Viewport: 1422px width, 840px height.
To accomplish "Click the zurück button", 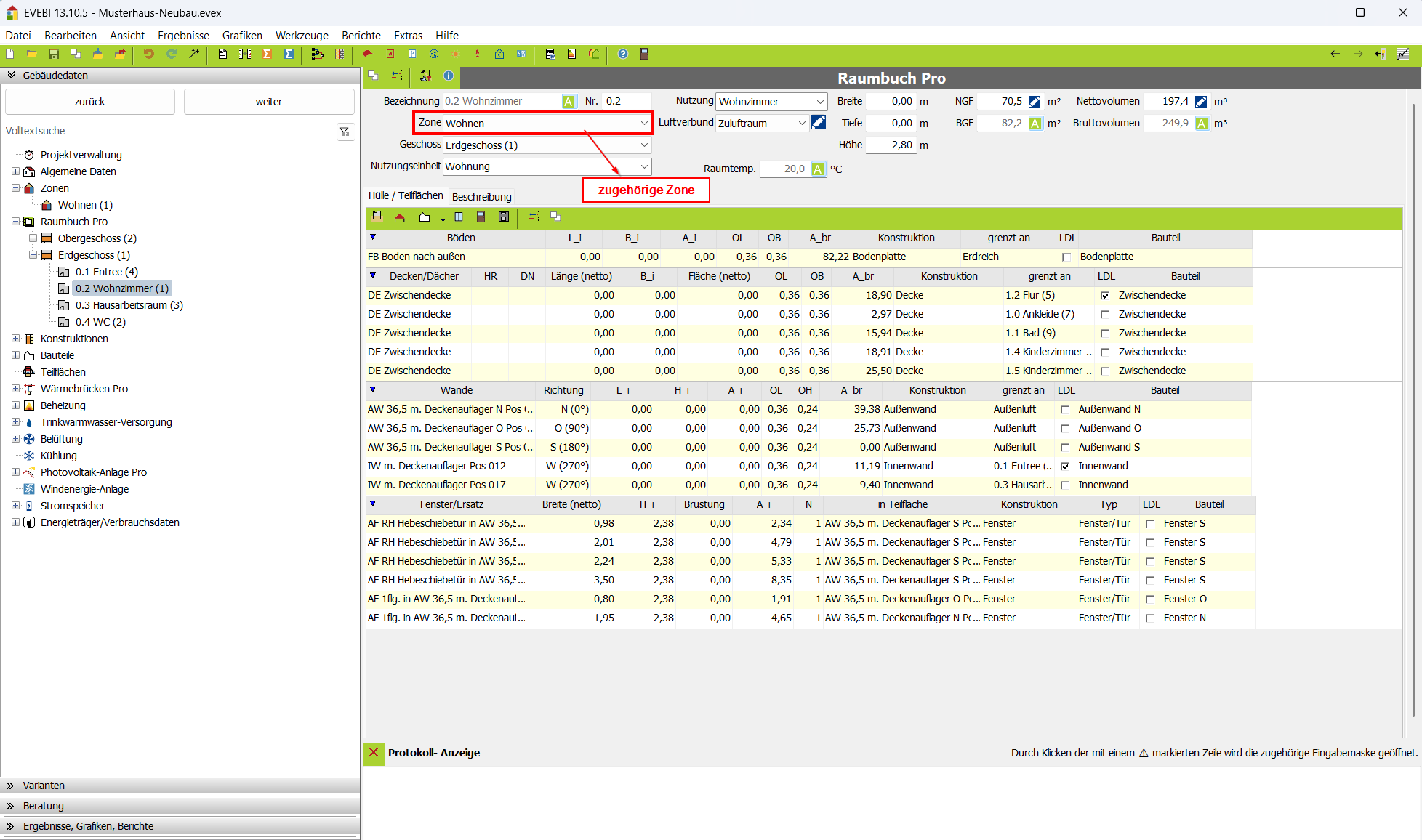I will (x=89, y=102).
